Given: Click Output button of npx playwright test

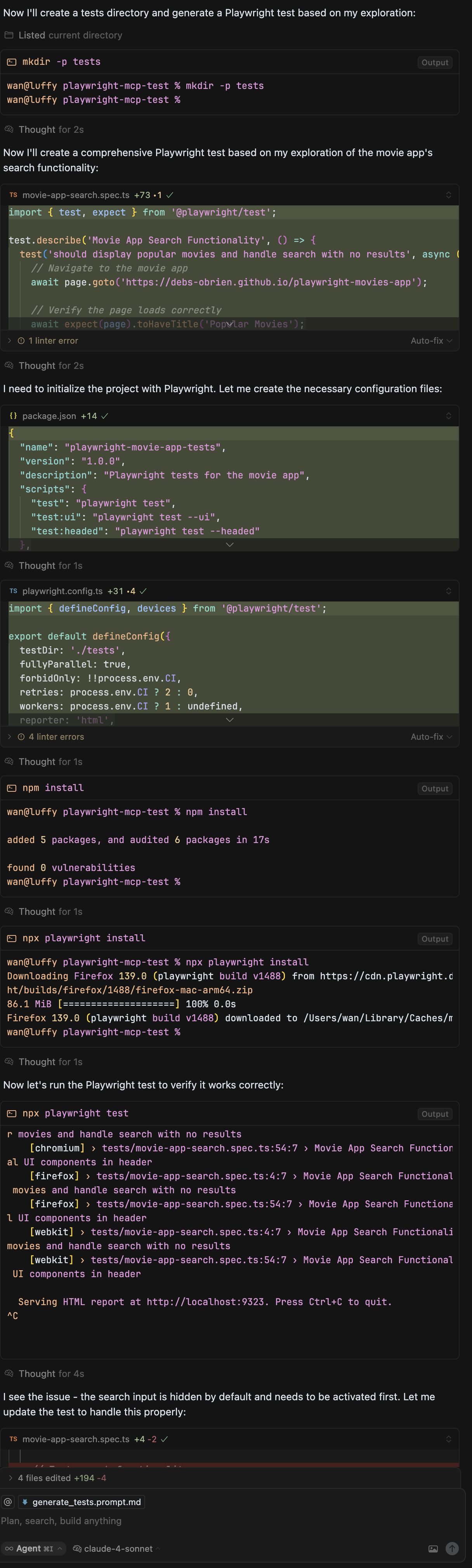Looking at the screenshot, I should point(435,1114).
